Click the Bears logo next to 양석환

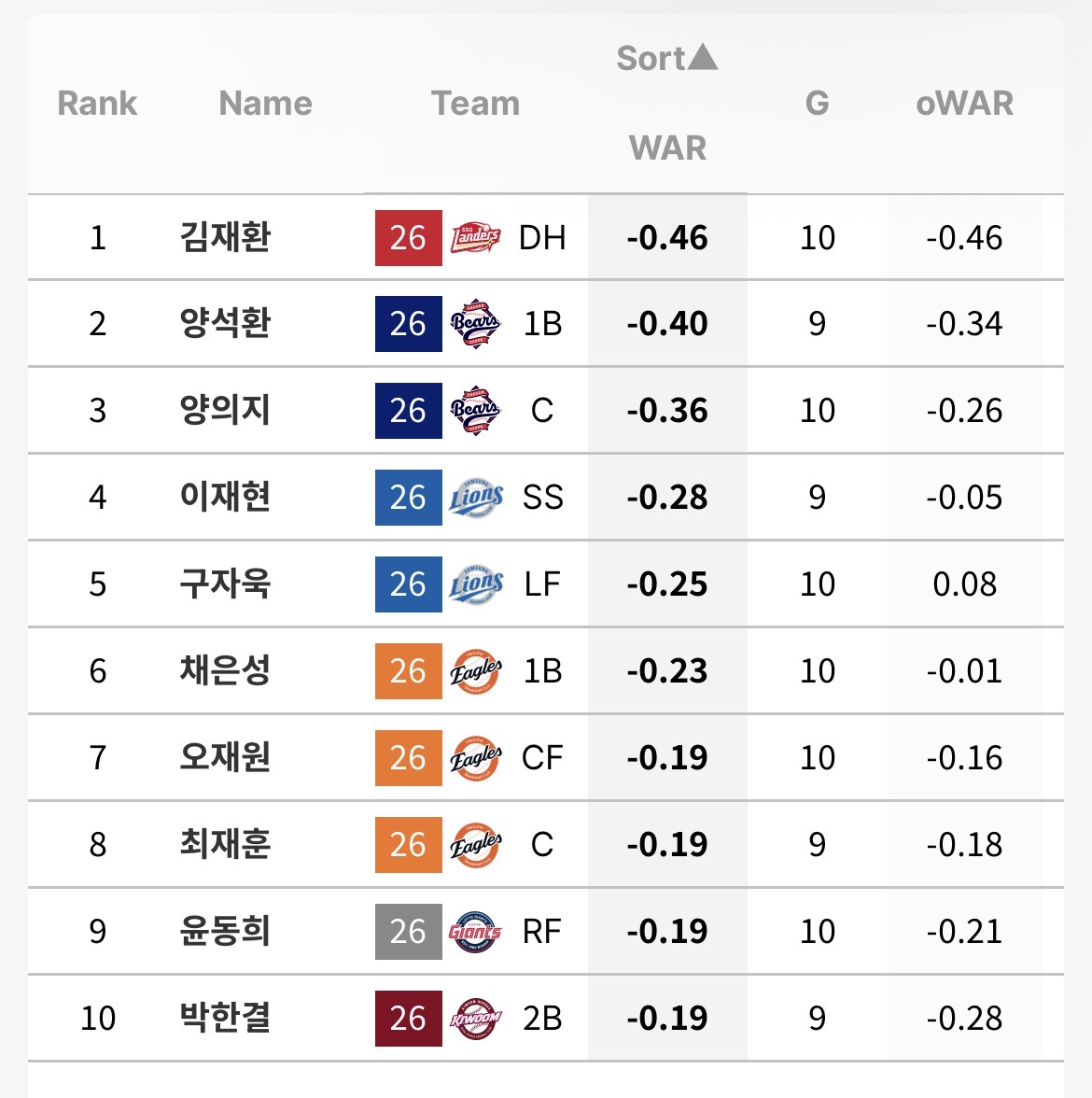475,323
